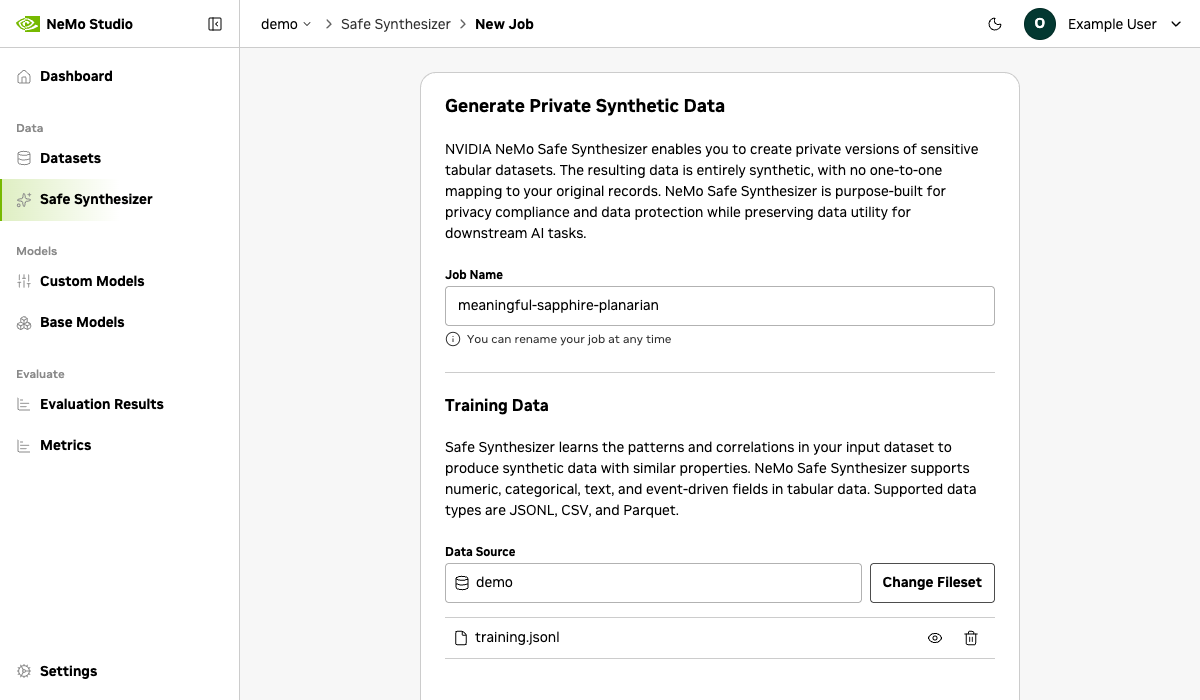
Task: Collapse the sidebar panel
Action: [x=215, y=24]
